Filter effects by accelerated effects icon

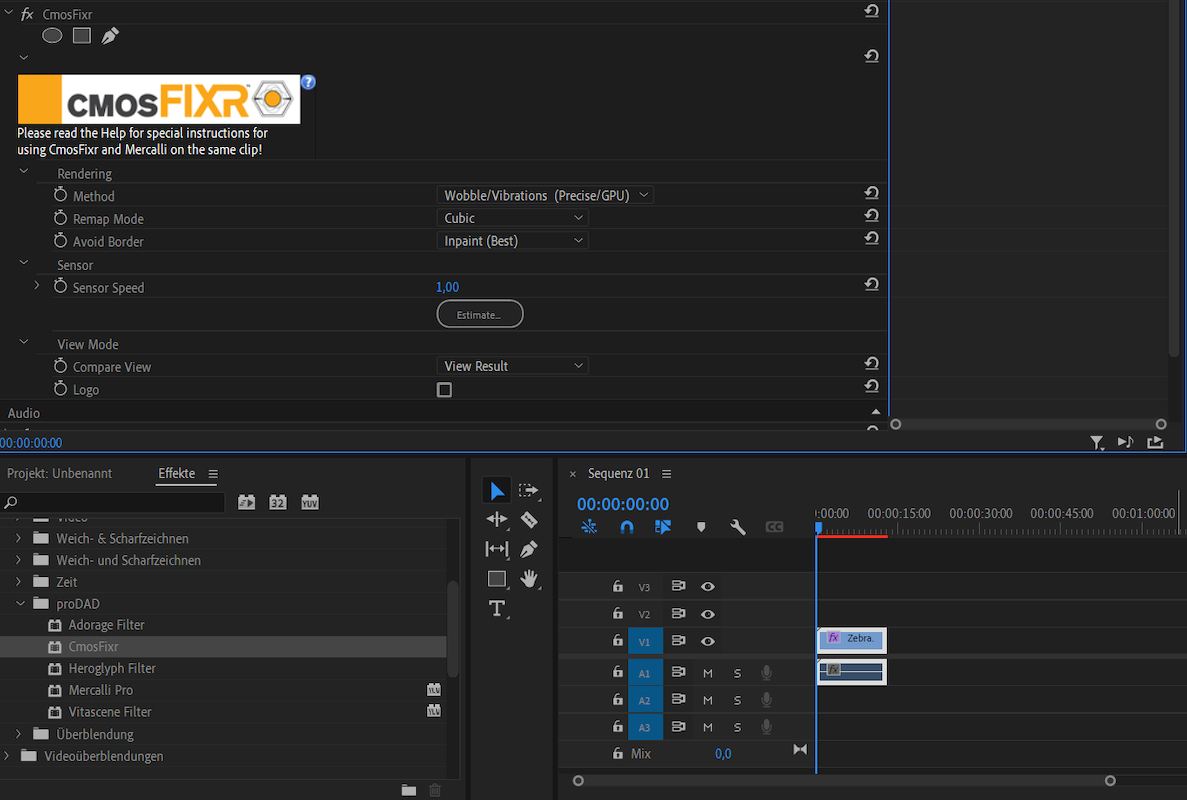(247, 502)
